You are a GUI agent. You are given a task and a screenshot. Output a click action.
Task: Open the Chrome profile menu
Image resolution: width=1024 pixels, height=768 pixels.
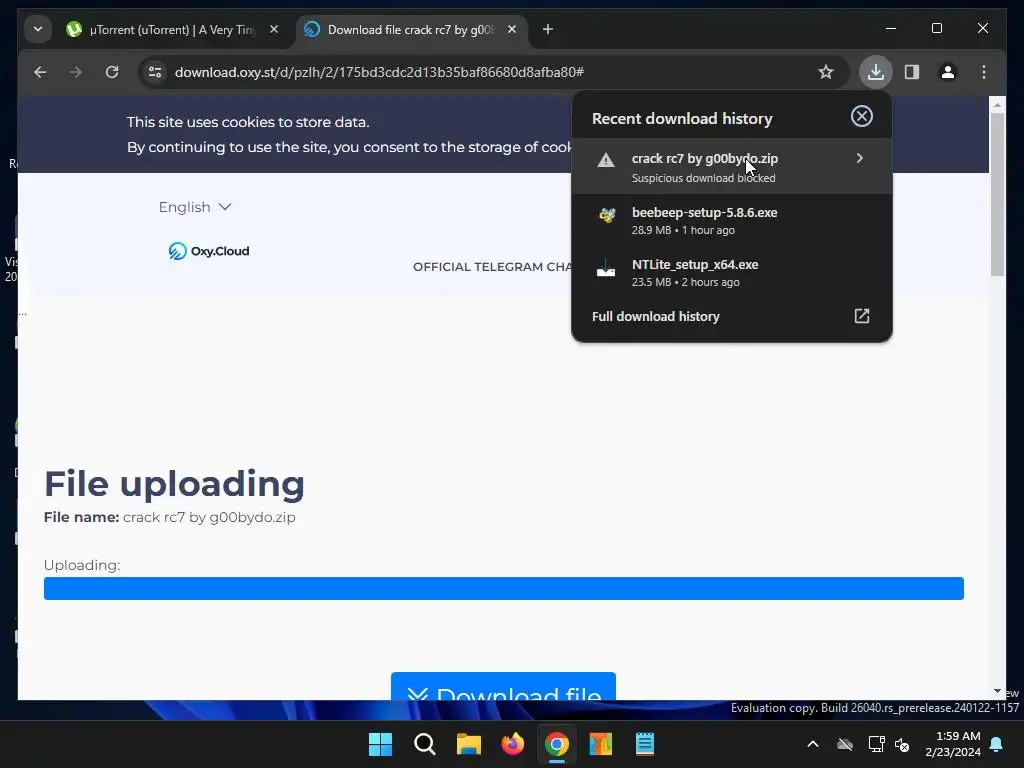948,72
